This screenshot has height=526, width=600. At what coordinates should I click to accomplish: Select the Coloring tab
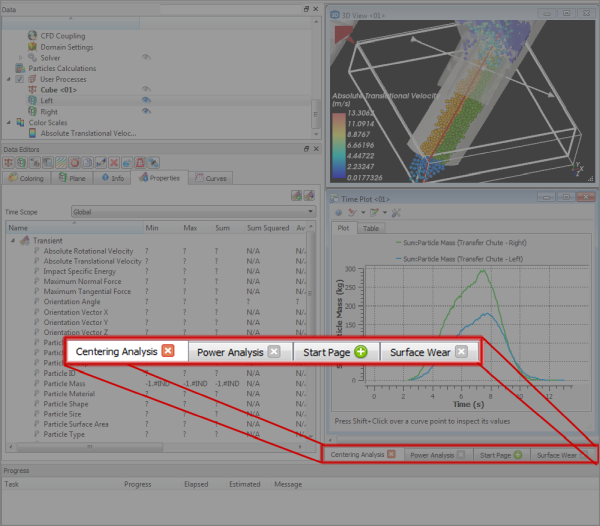pyautogui.click(x=26, y=178)
